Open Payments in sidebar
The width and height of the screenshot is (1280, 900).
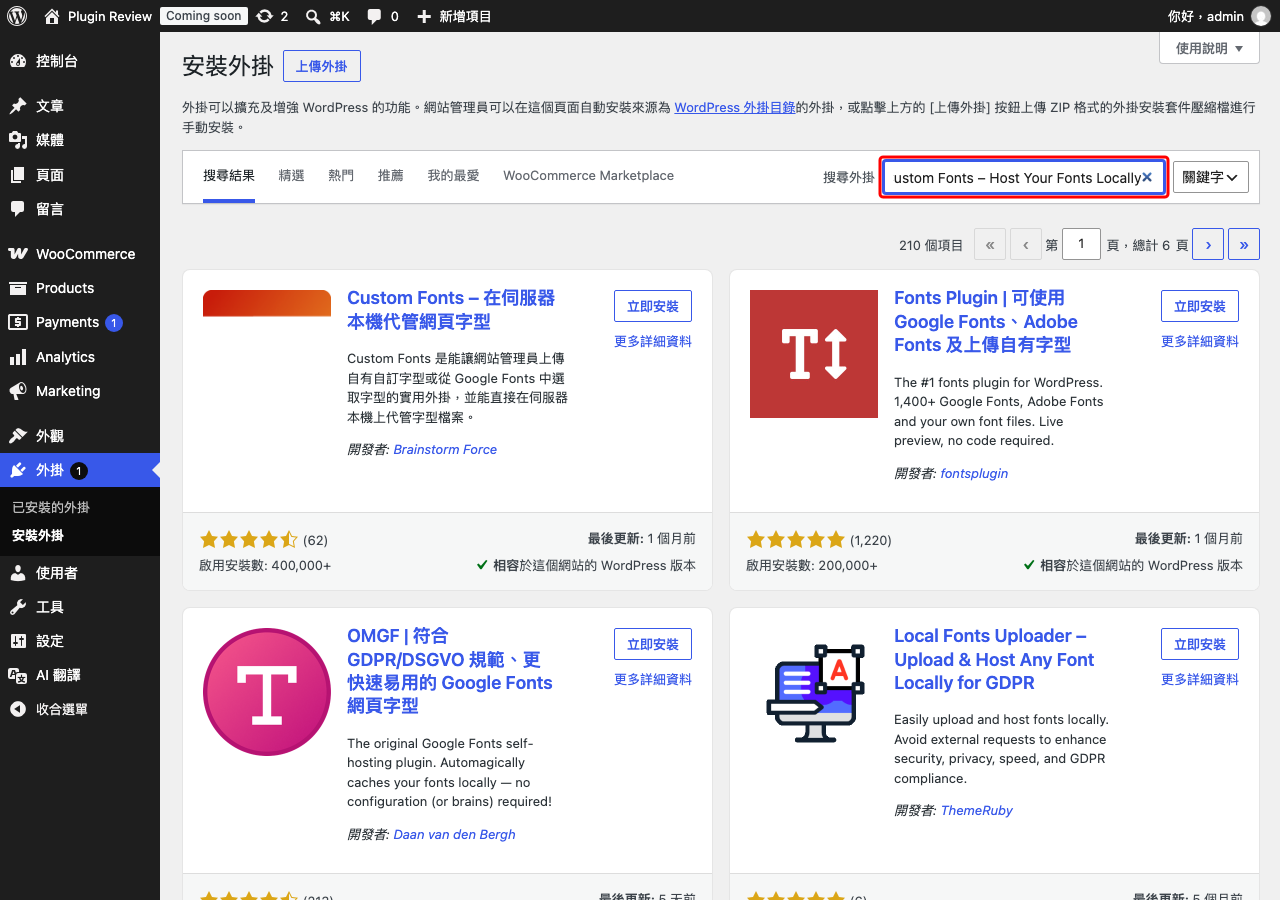click(80, 322)
